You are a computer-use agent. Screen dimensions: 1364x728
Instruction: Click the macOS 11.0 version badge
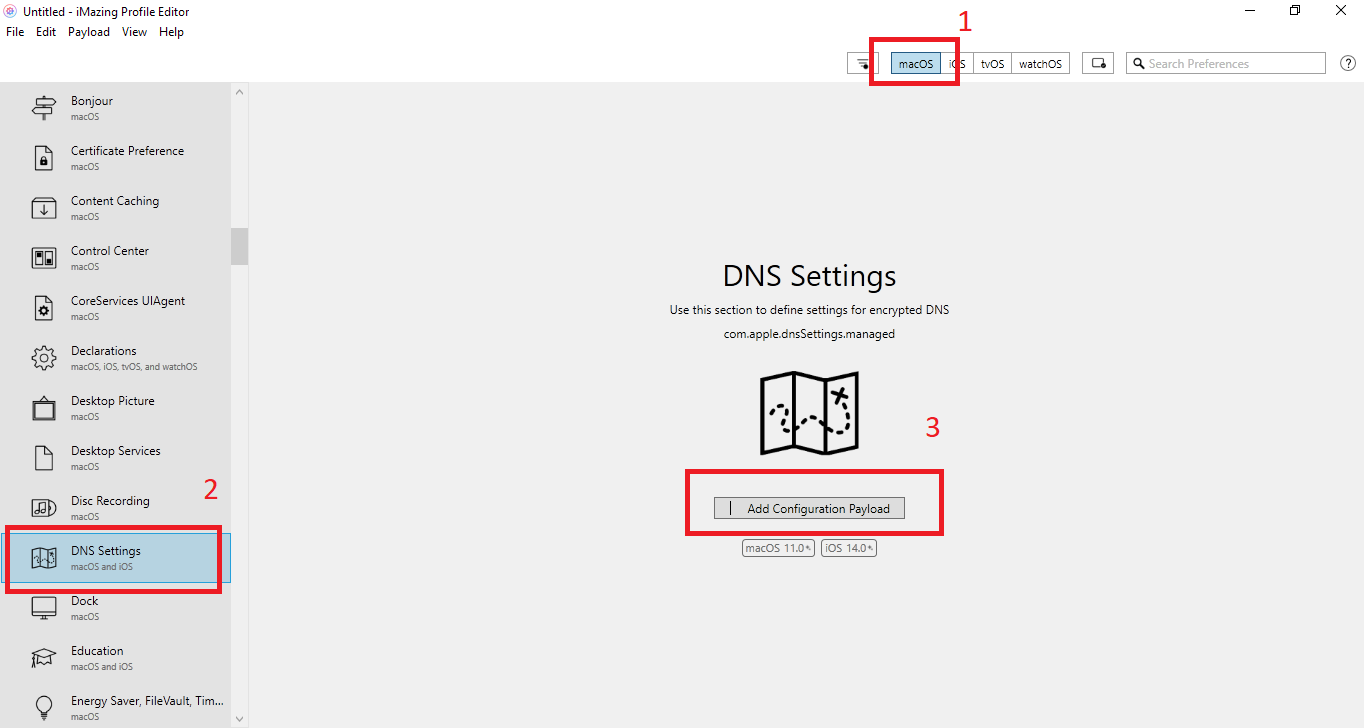pos(778,548)
